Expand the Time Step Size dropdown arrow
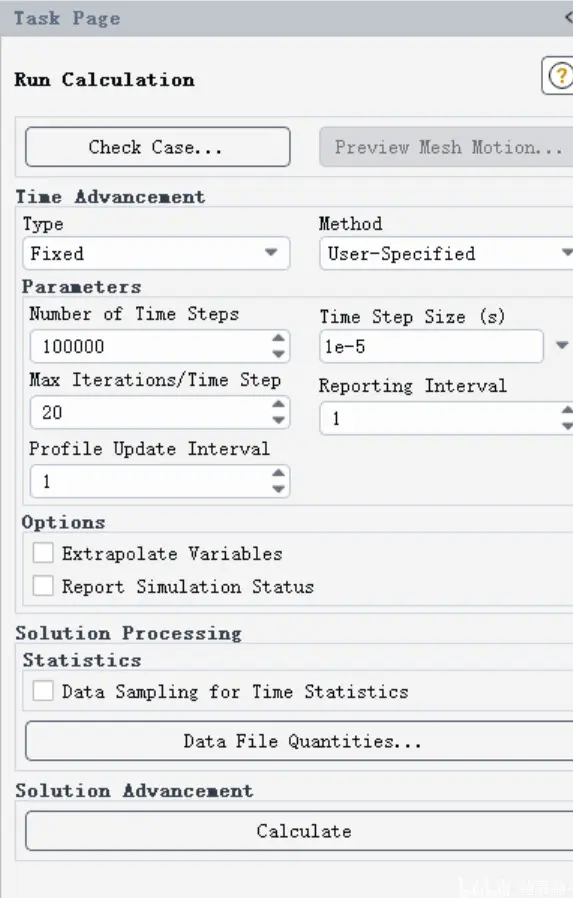Viewport: 573px width, 898px height. coord(562,345)
